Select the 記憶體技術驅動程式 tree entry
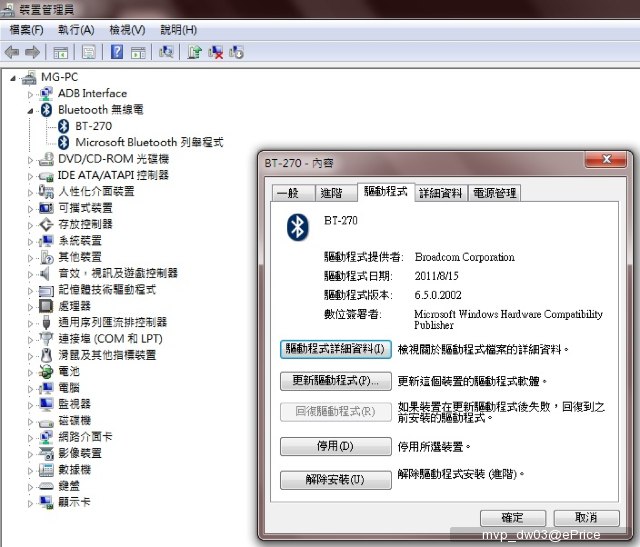Image resolution: width=640 pixels, height=547 pixels. pos(107,290)
